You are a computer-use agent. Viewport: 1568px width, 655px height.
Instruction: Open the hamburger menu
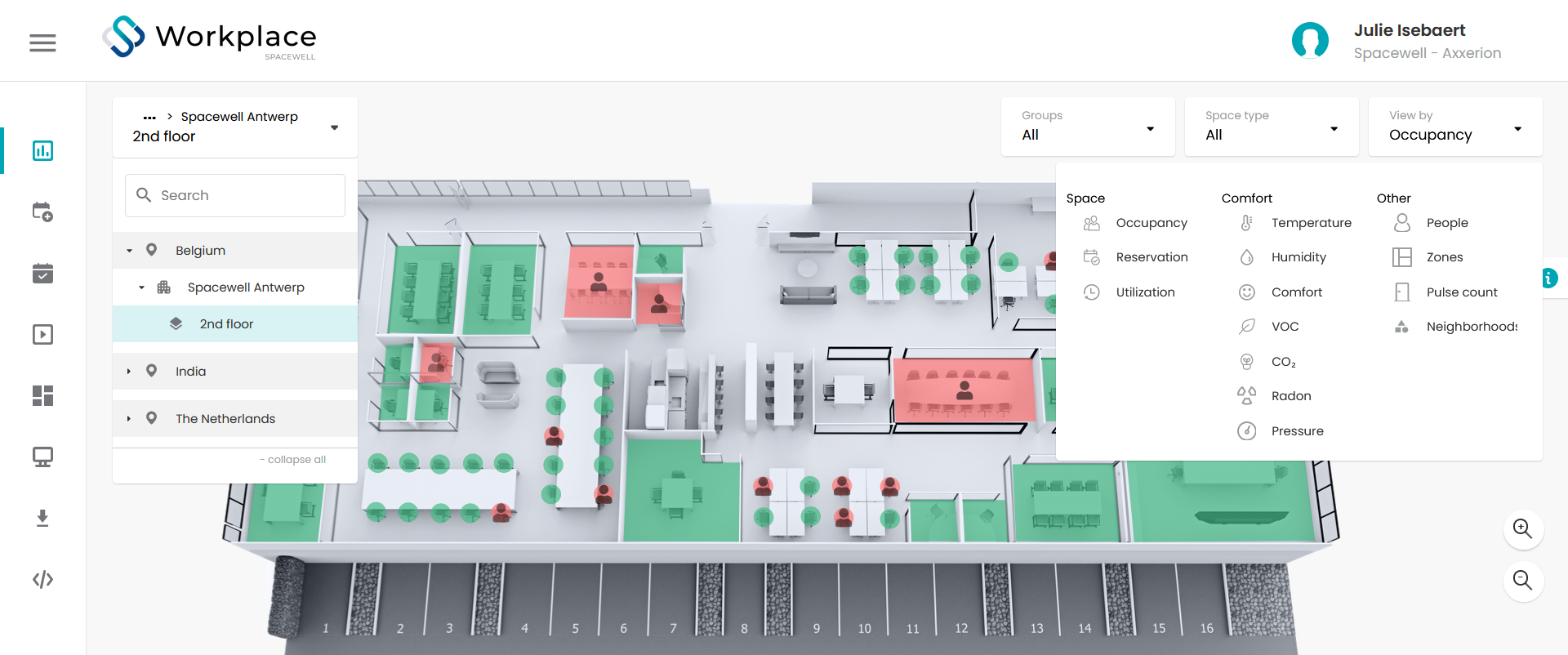tap(42, 42)
